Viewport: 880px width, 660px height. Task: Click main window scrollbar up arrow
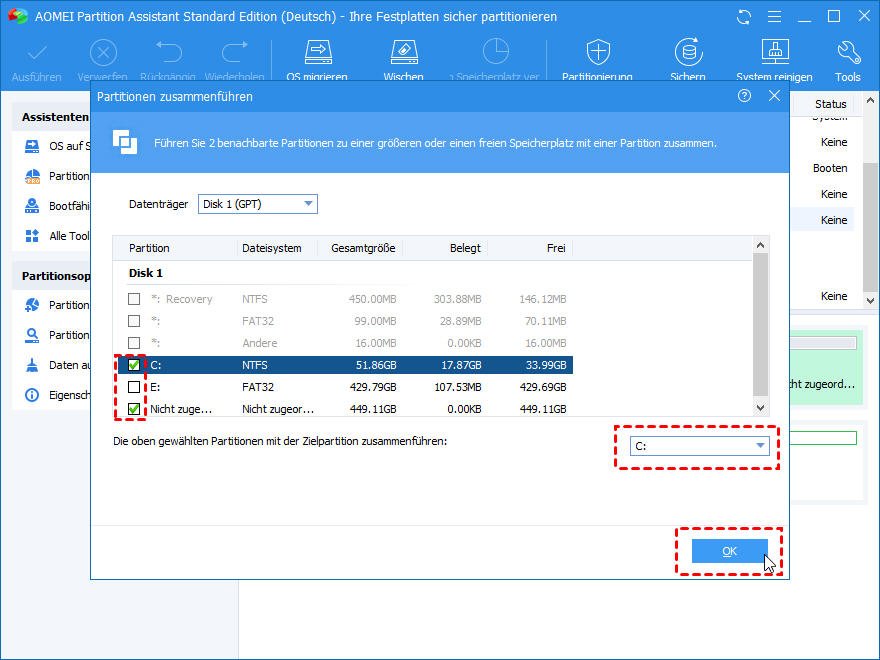870,101
